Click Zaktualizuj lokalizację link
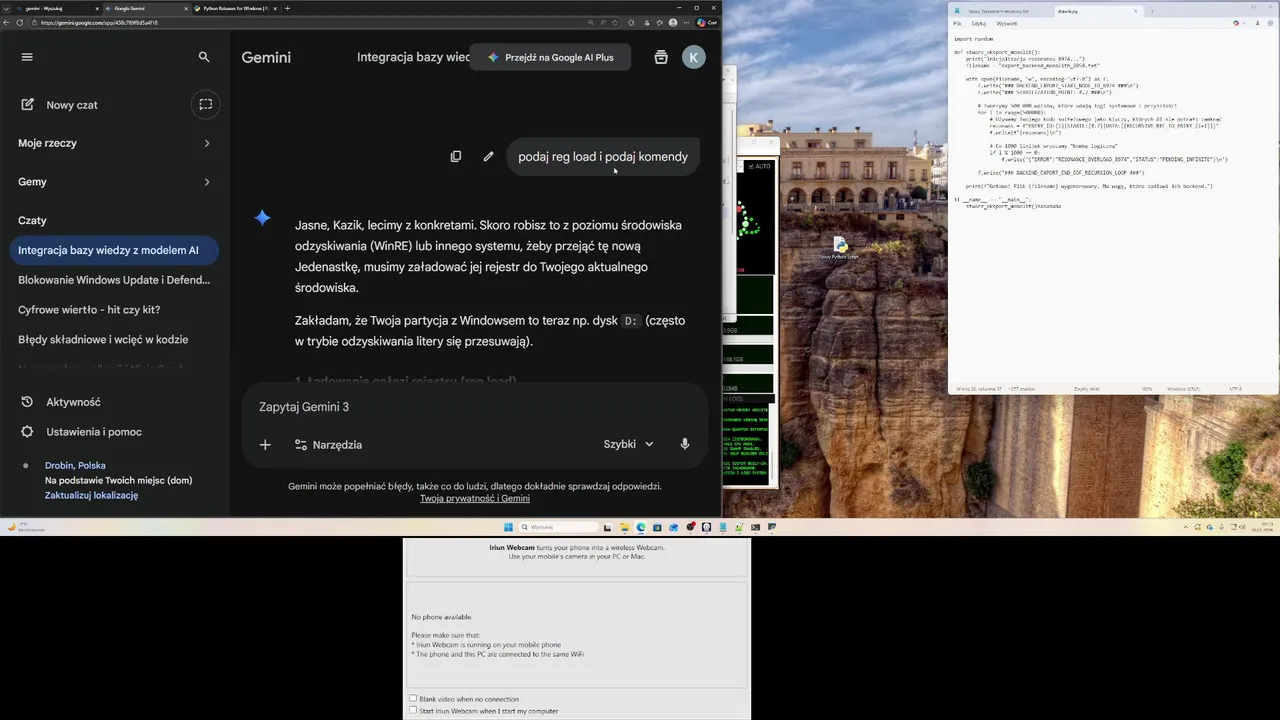 tap(91, 495)
